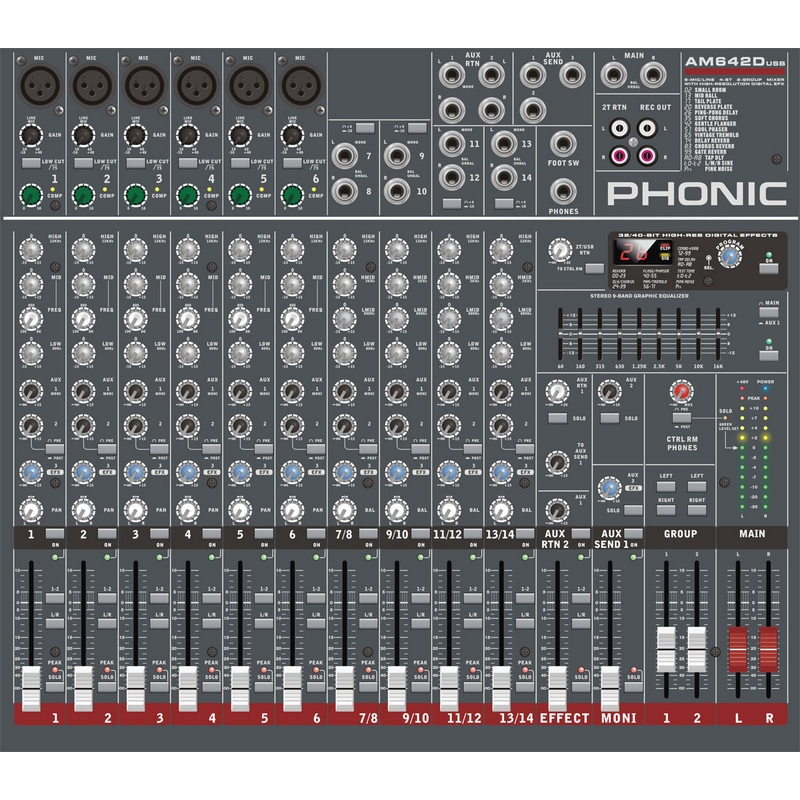Click the AUX SEND 3 output jack
The width and height of the screenshot is (800, 800).
(572, 76)
